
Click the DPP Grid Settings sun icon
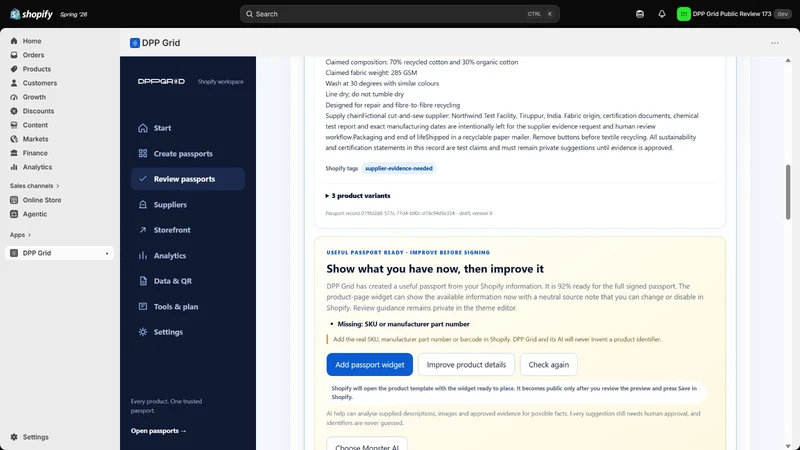[143, 332]
